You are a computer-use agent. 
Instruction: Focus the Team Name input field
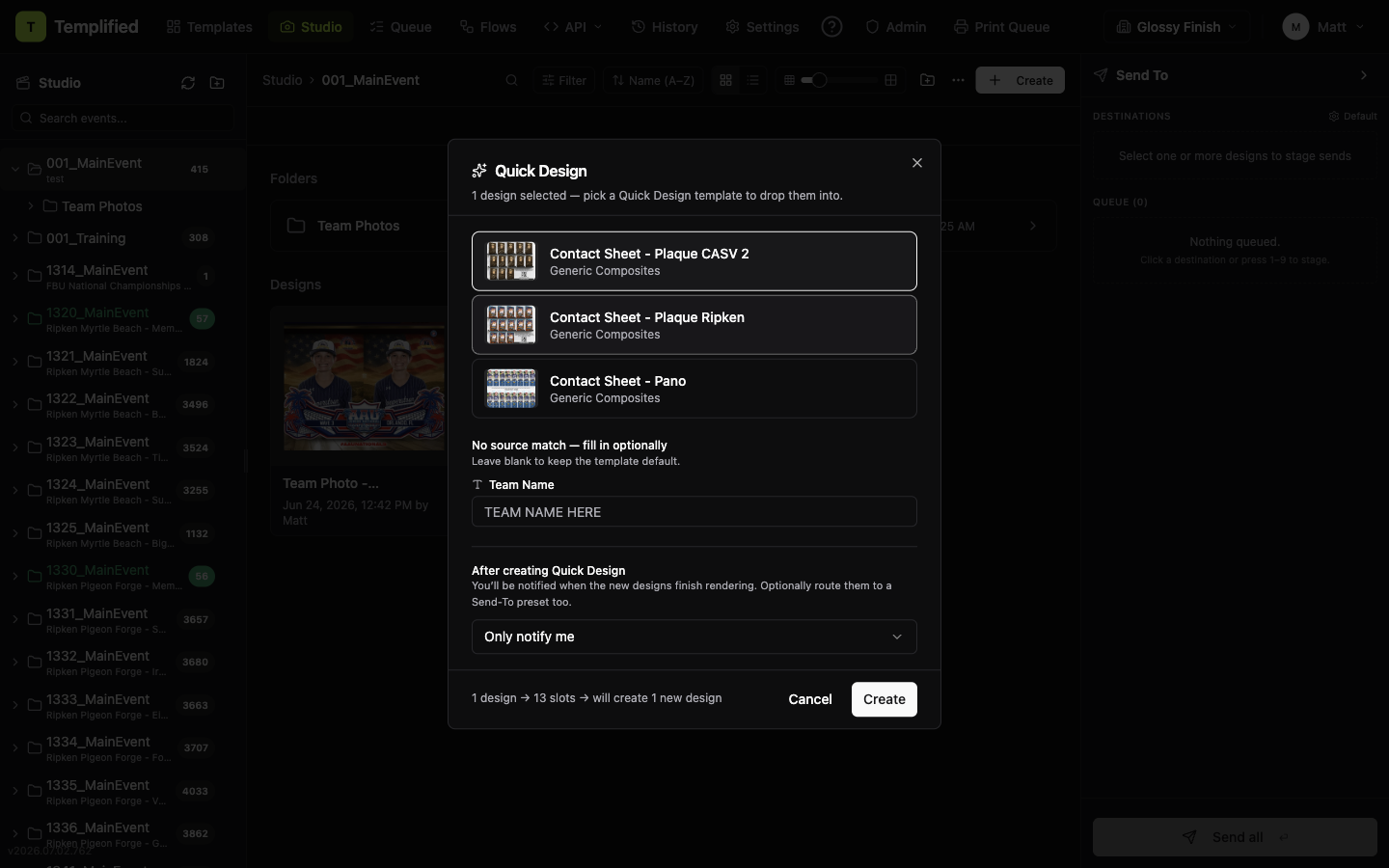[694, 512]
